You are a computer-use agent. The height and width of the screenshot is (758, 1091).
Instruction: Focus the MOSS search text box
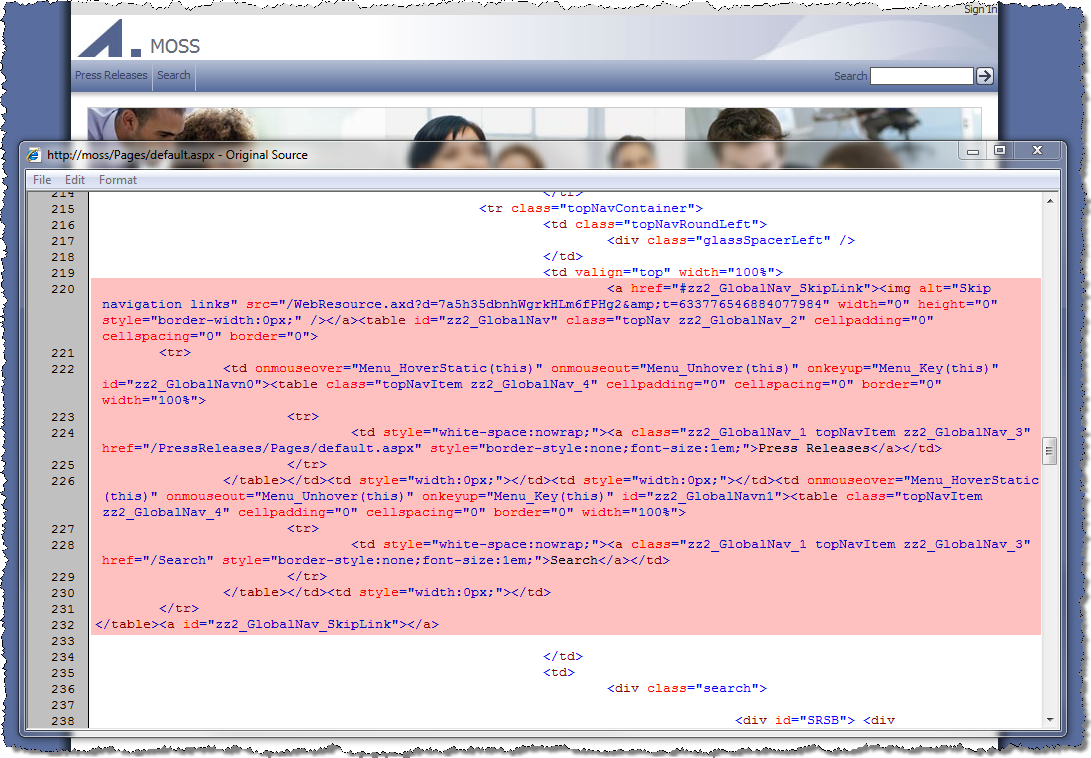click(x=921, y=76)
